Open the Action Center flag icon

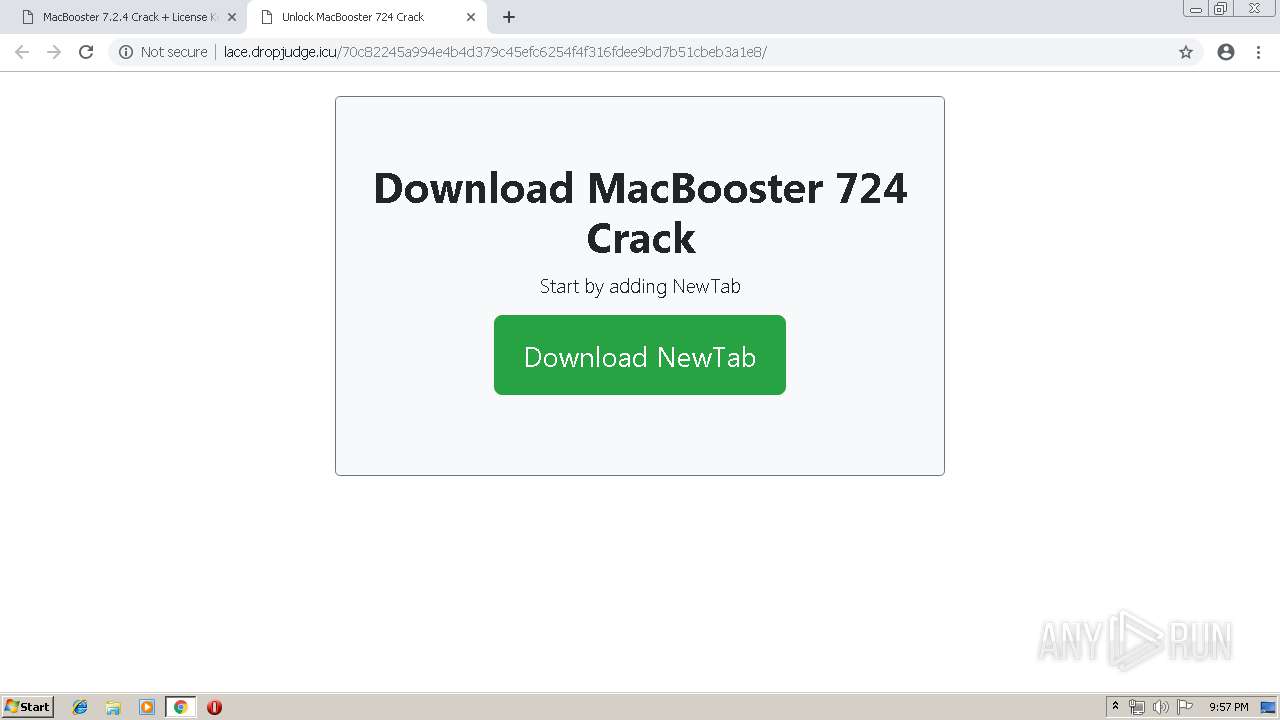point(1185,707)
